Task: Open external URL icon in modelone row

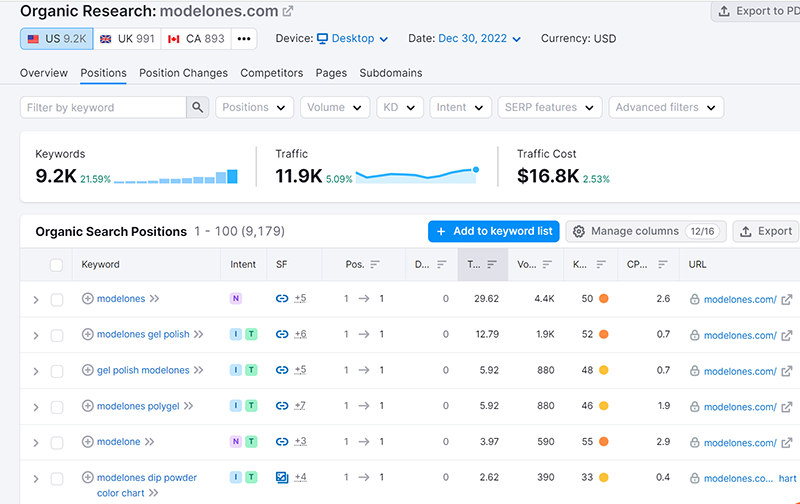Action: click(x=787, y=442)
